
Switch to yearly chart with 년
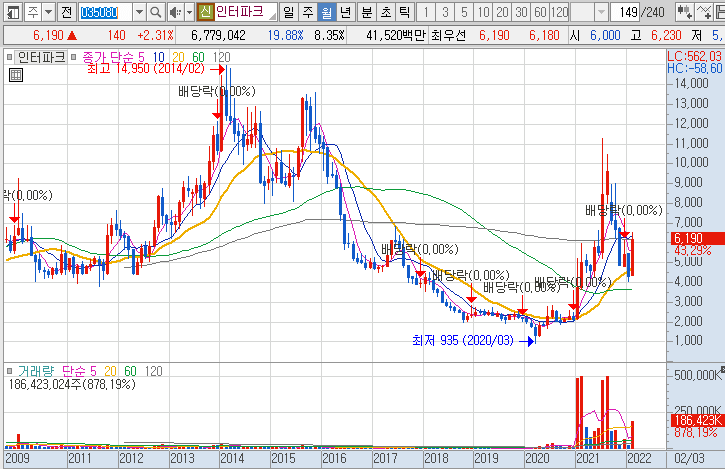(x=345, y=12)
